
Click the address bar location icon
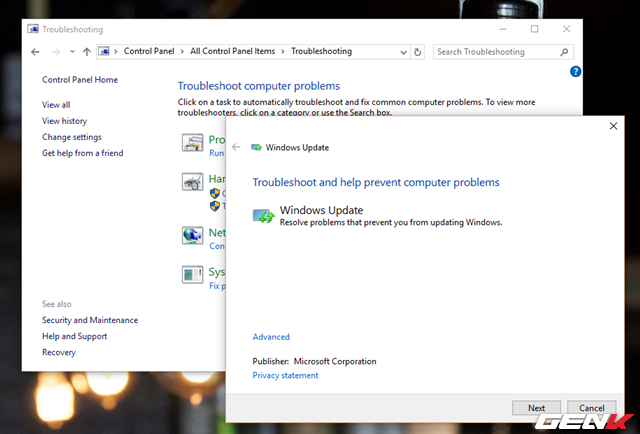104,51
